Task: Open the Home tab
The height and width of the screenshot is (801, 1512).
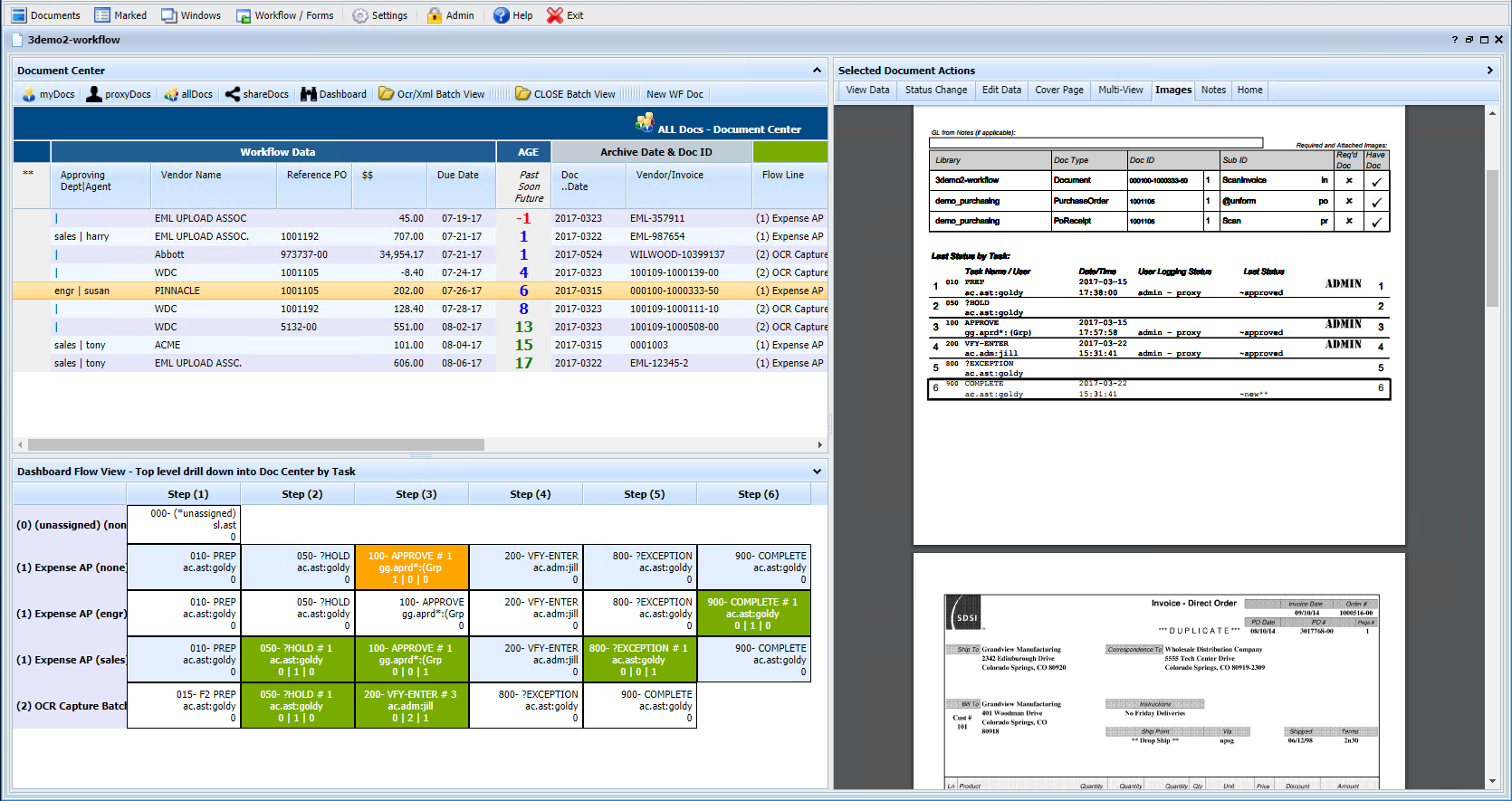Action: [x=1250, y=90]
